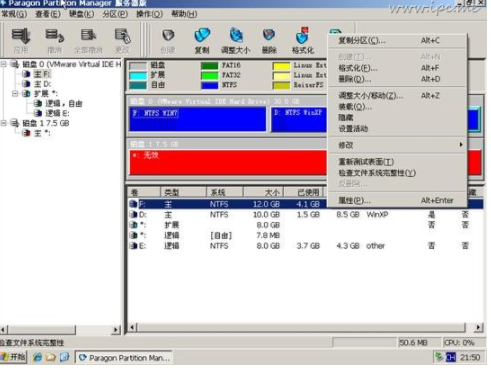491x374 pixels.
Task: Click the 磁盘 gray legend color swatch
Action: point(138,66)
